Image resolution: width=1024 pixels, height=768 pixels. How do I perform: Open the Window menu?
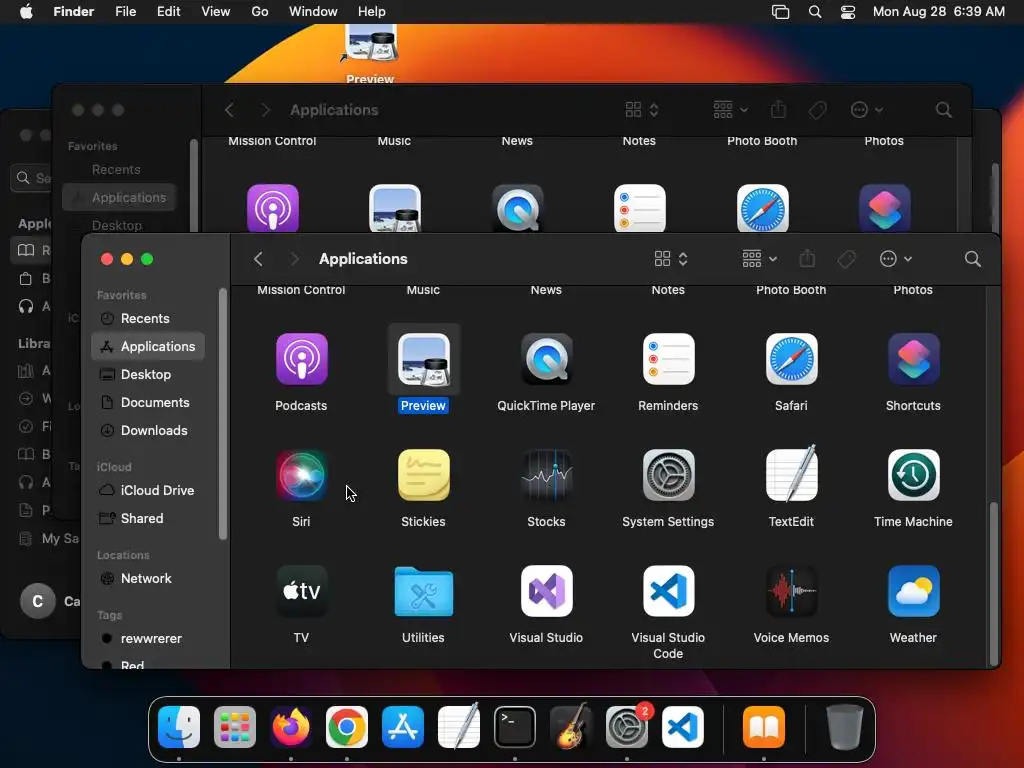(x=313, y=12)
